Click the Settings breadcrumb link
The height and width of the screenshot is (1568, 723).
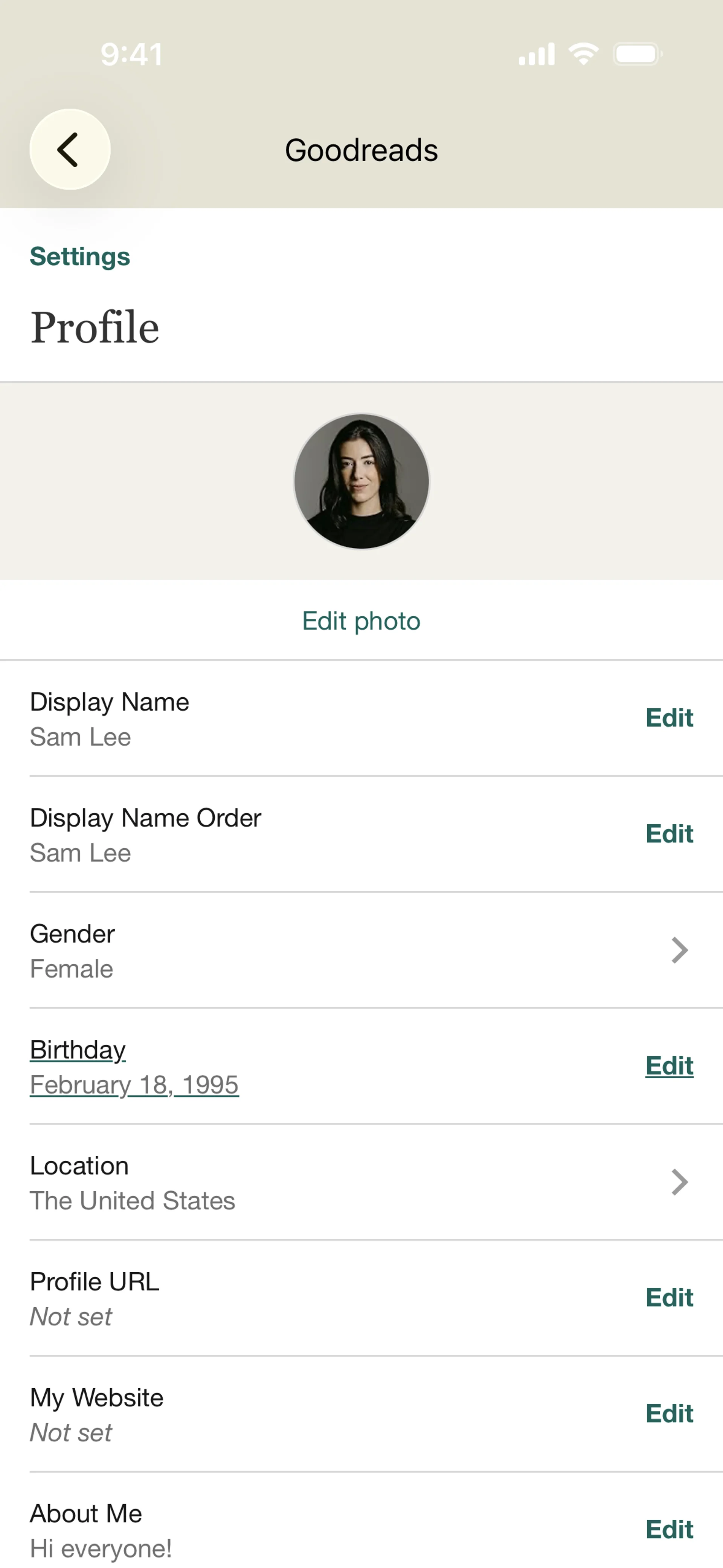[x=80, y=256]
